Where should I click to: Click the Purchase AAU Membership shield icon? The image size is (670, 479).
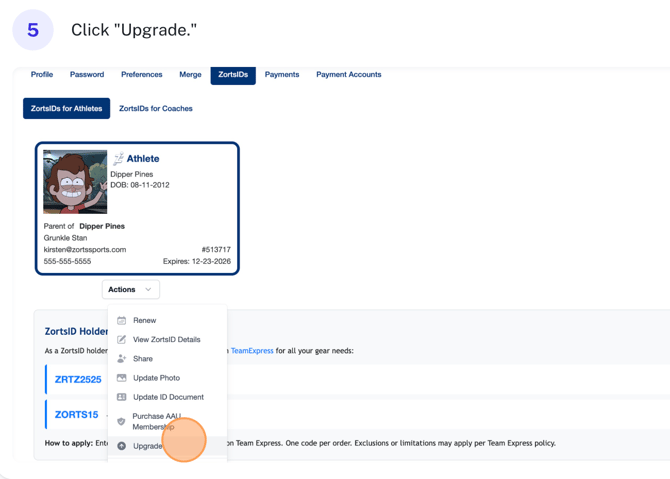coord(122,422)
